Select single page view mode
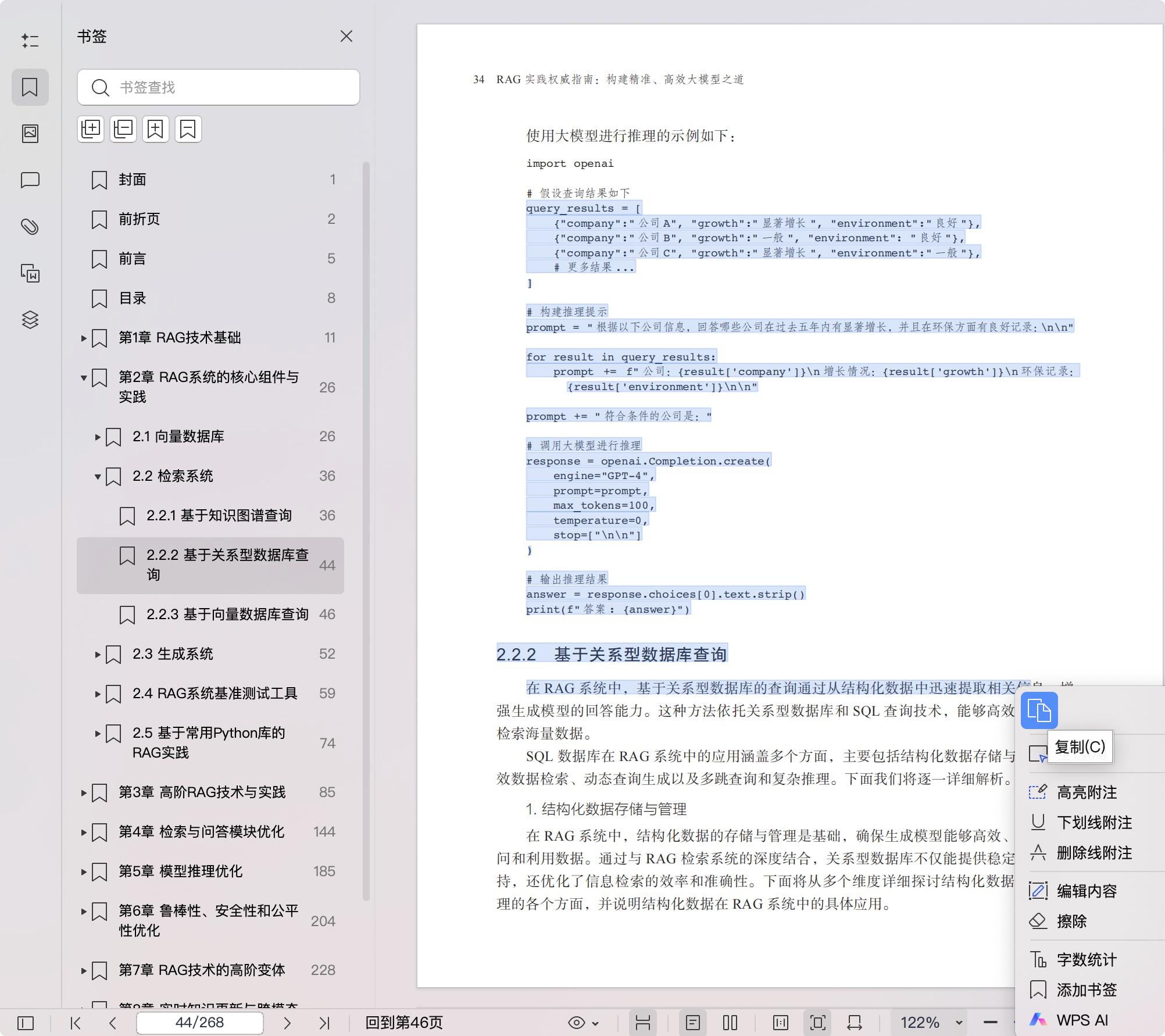The image size is (1165, 1036). 693,1021
